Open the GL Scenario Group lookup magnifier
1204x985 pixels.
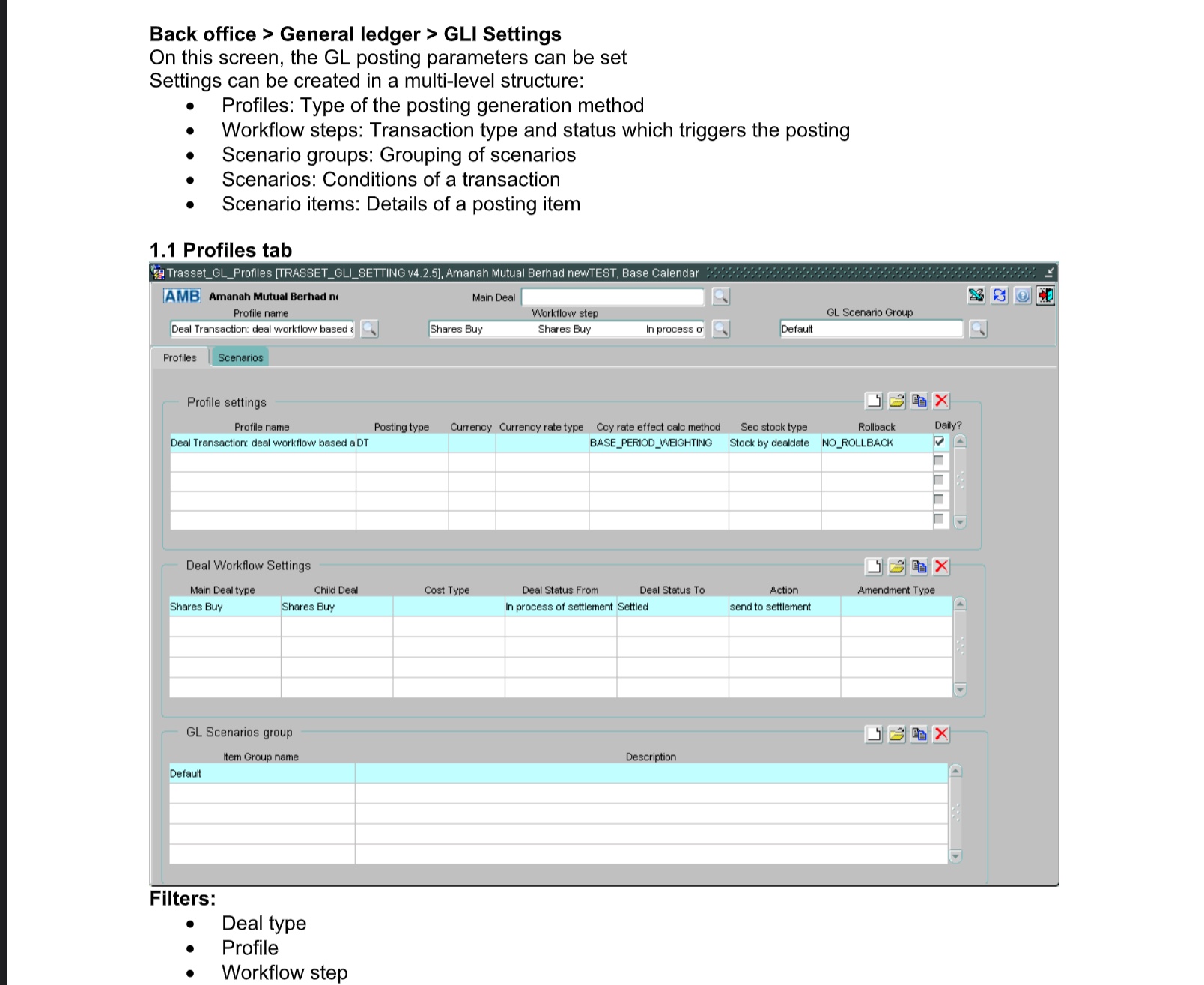click(977, 329)
